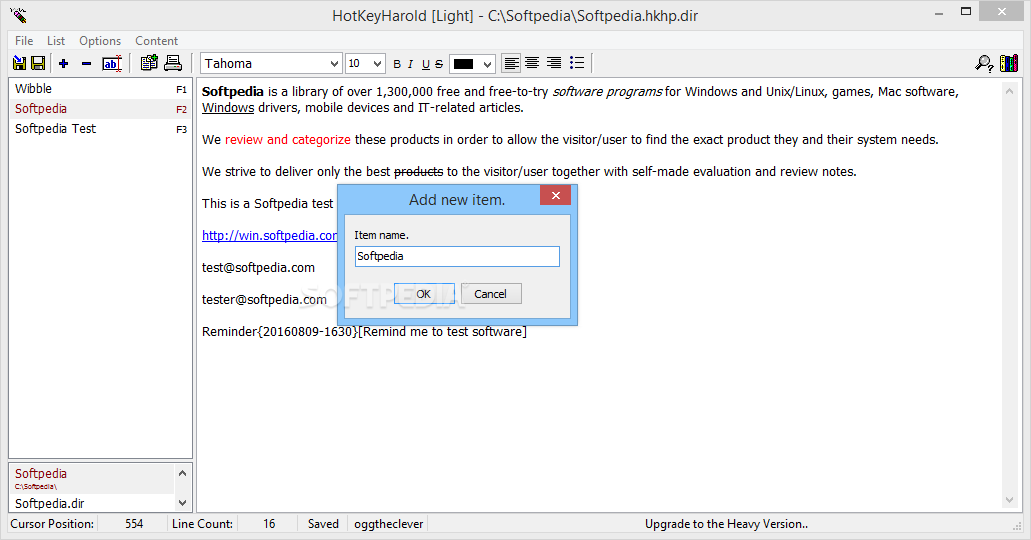The image size is (1031, 540).
Task: Click oggtheclever in the status bar
Action: point(389,524)
